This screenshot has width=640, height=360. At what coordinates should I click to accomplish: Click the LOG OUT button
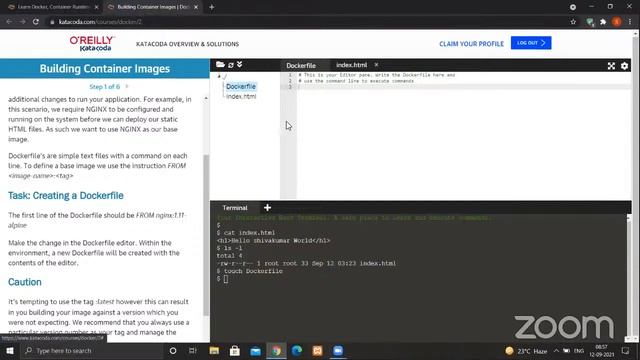(531, 43)
